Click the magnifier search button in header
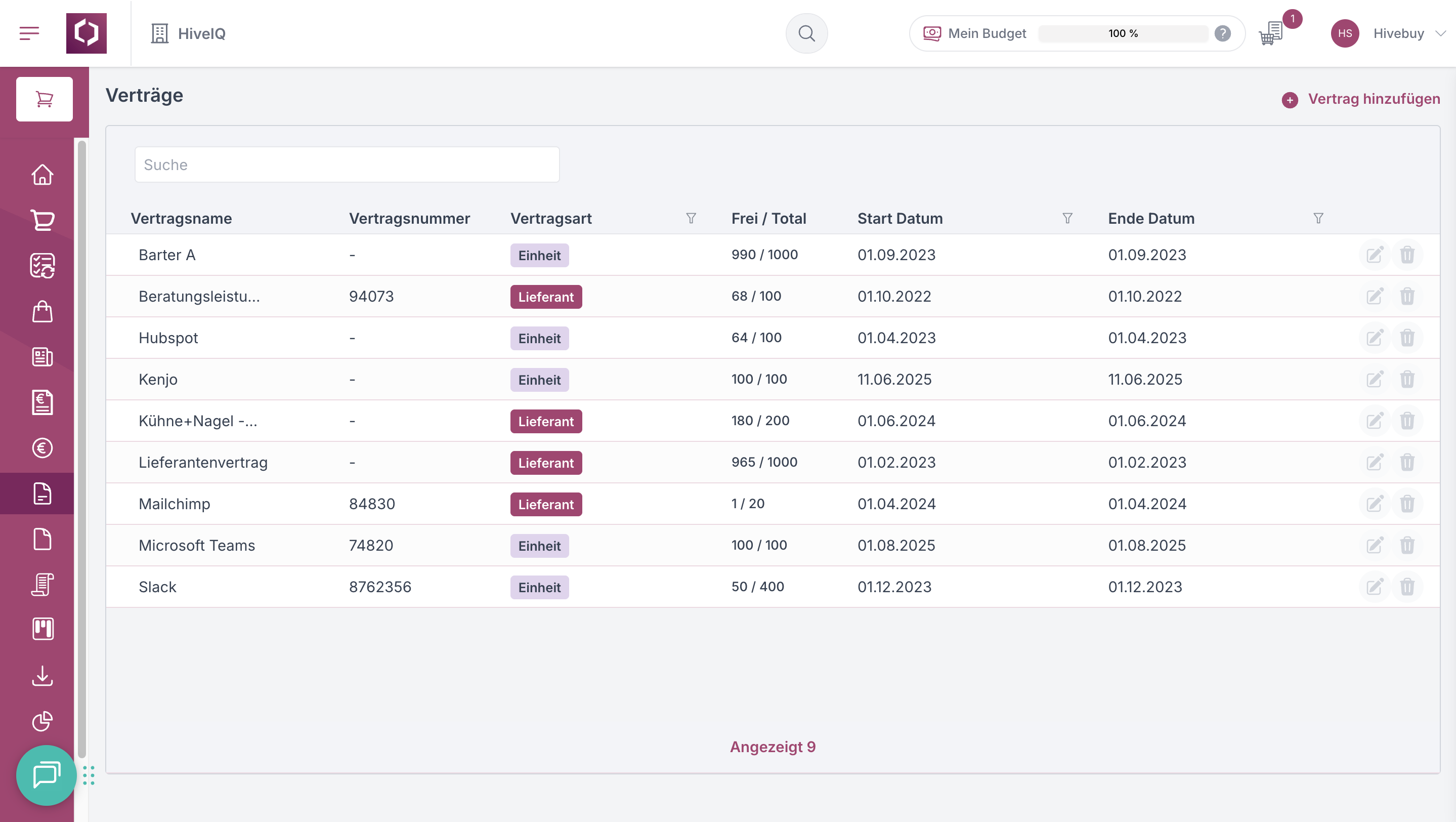The height and width of the screenshot is (822, 1456). 806,33
